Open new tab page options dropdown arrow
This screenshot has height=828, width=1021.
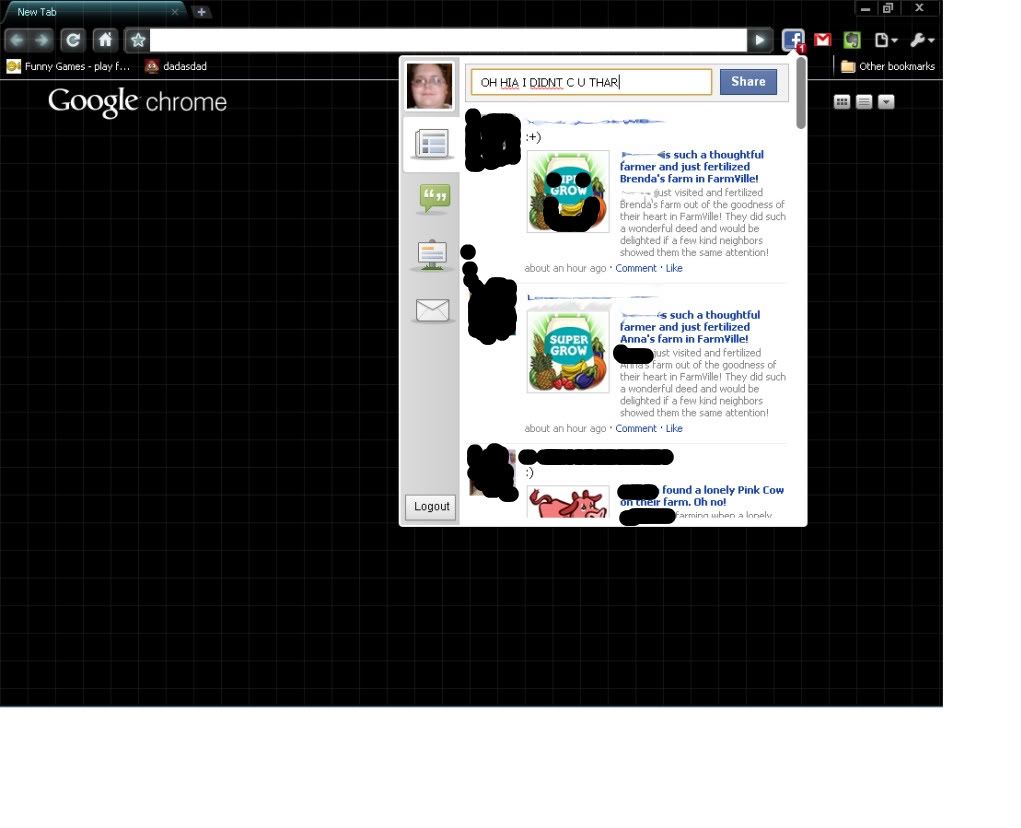click(886, 102)
